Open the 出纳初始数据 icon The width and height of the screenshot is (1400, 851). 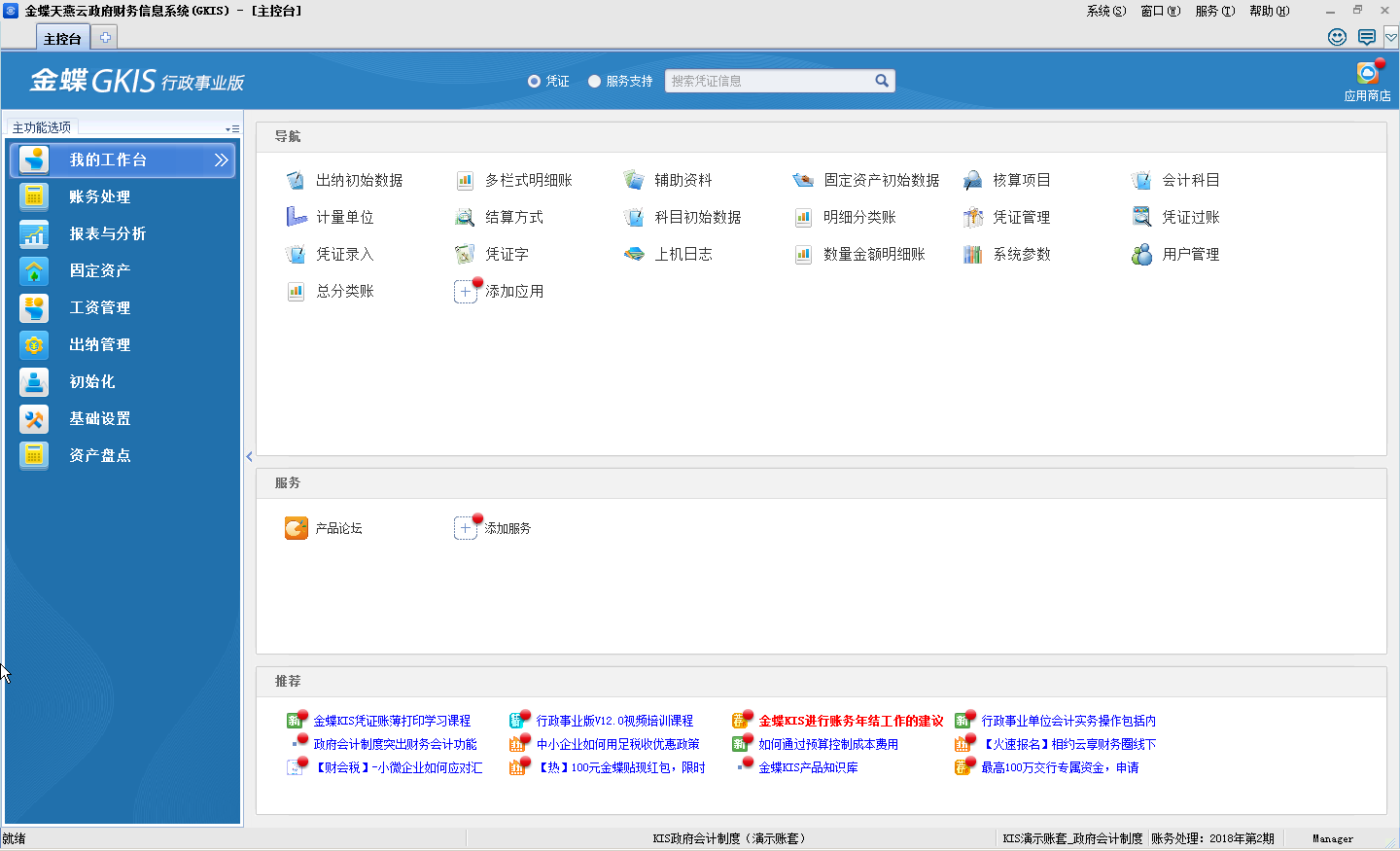tap(296, 180)
